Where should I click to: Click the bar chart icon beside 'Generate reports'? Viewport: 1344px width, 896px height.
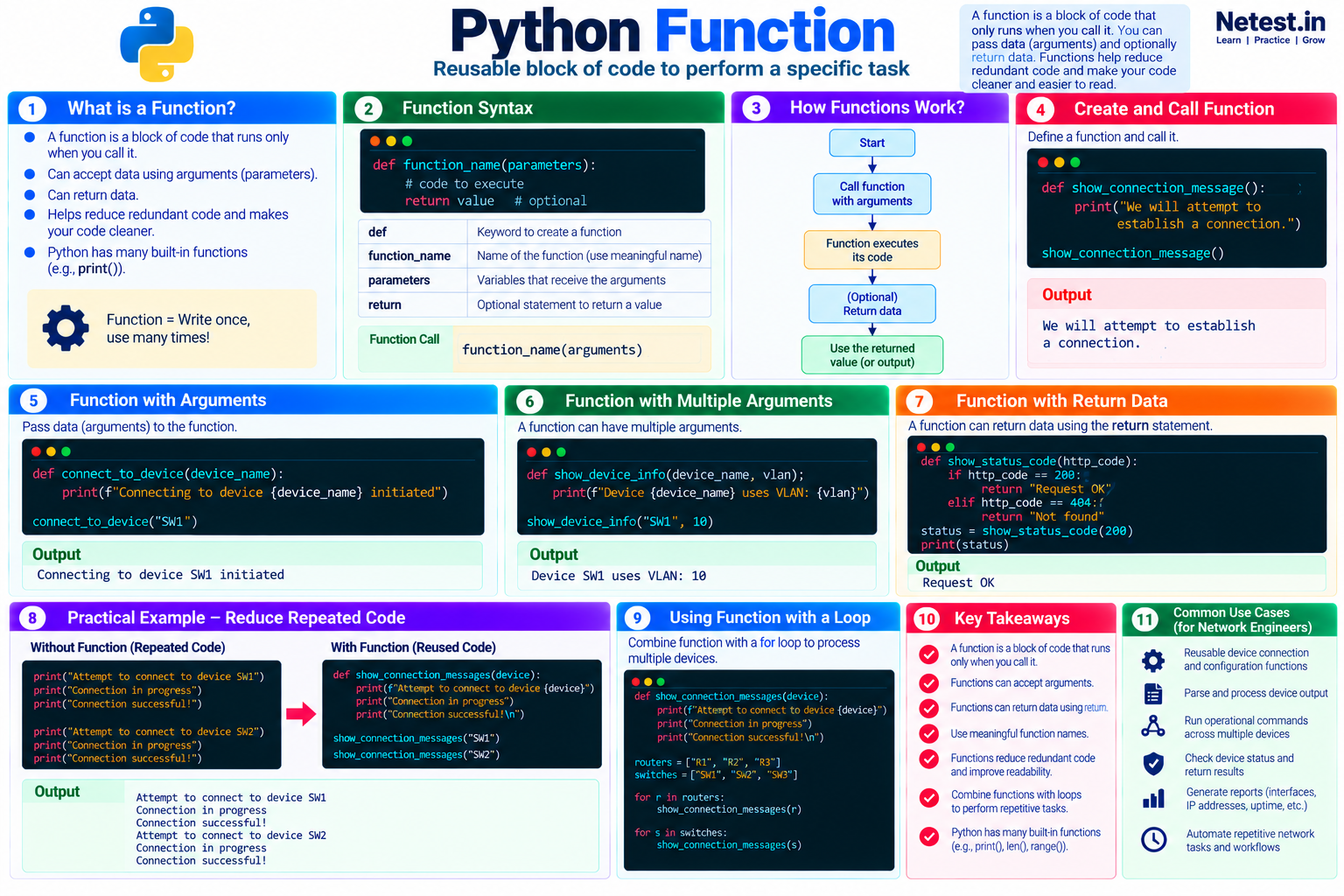(x=1153, y=798)
